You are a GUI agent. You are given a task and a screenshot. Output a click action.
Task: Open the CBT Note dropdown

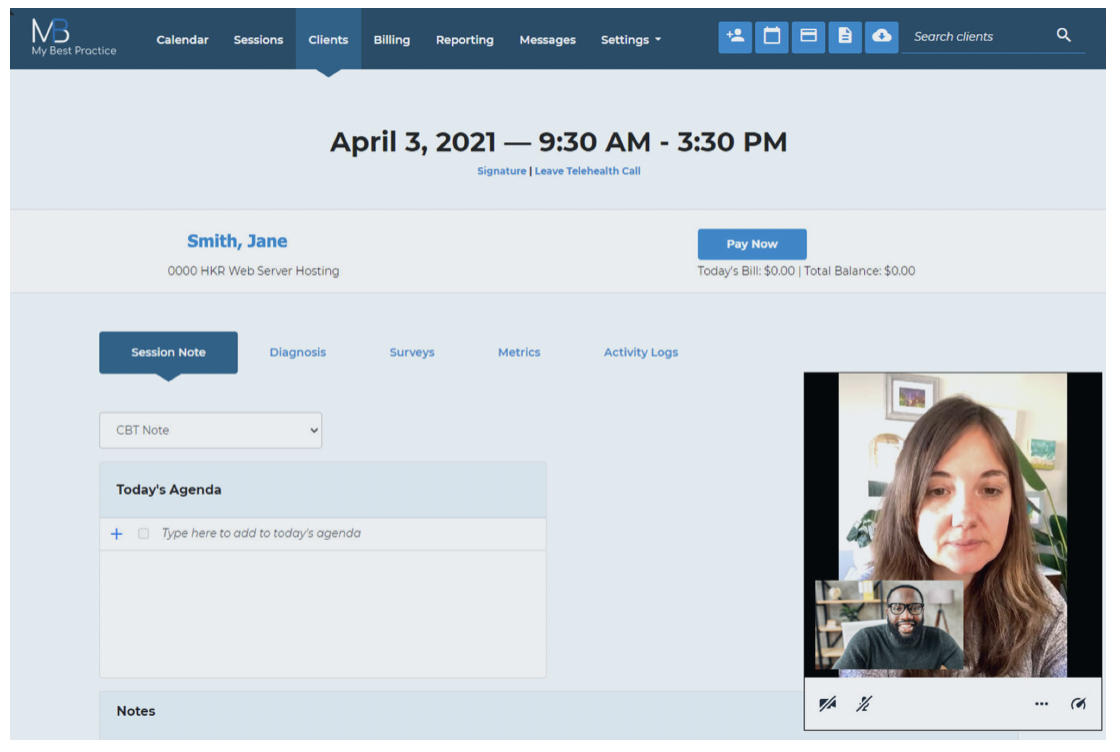click(210, 430)
